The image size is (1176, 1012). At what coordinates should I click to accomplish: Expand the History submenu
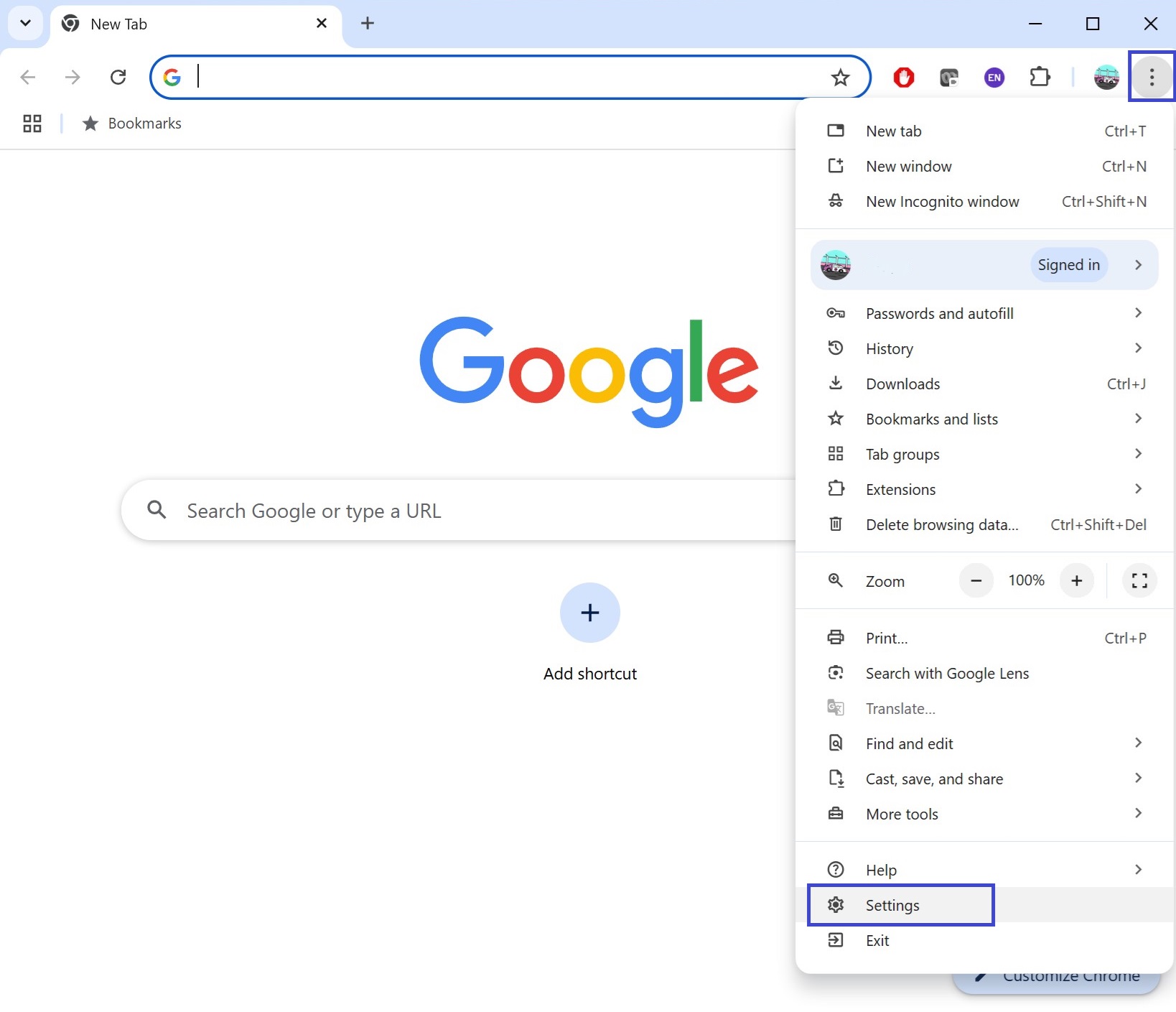[x=985, y=348]
